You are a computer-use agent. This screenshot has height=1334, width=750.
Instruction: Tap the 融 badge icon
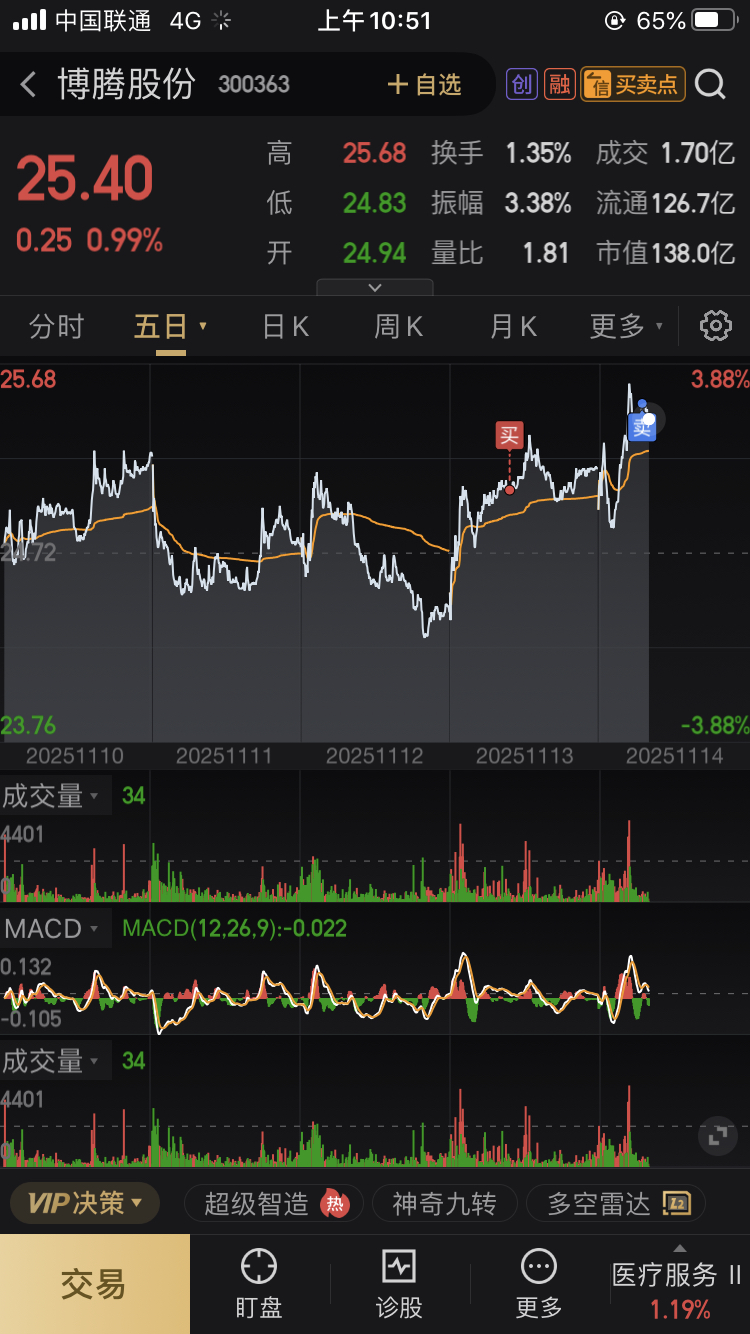559,85
